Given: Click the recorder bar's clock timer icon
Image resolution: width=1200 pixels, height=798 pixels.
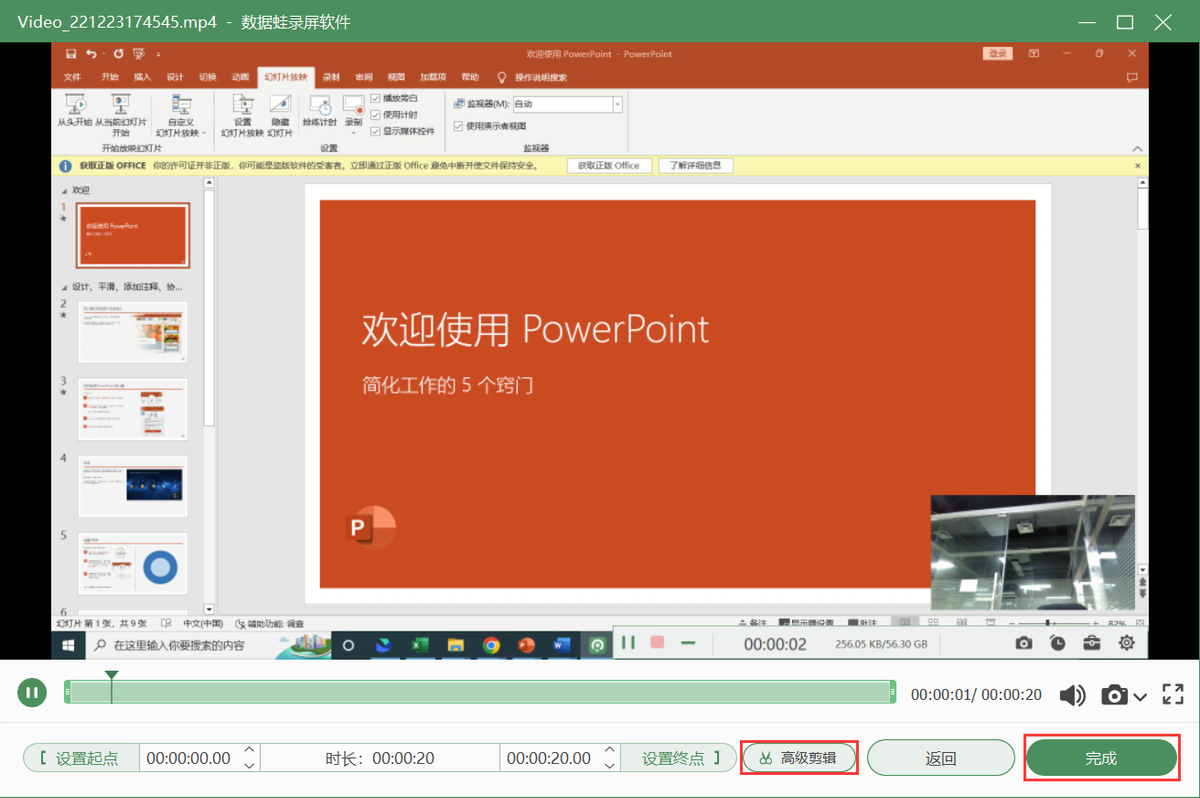Looking at the screenshot, I should (1058, 643).
